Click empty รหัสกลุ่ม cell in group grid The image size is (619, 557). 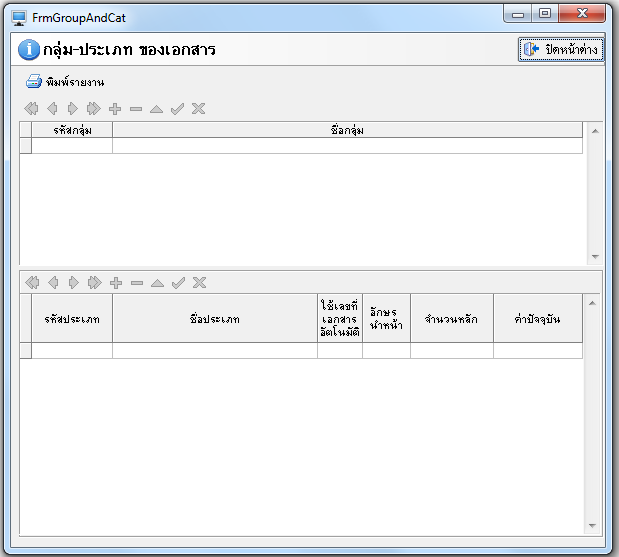point(72,146)
